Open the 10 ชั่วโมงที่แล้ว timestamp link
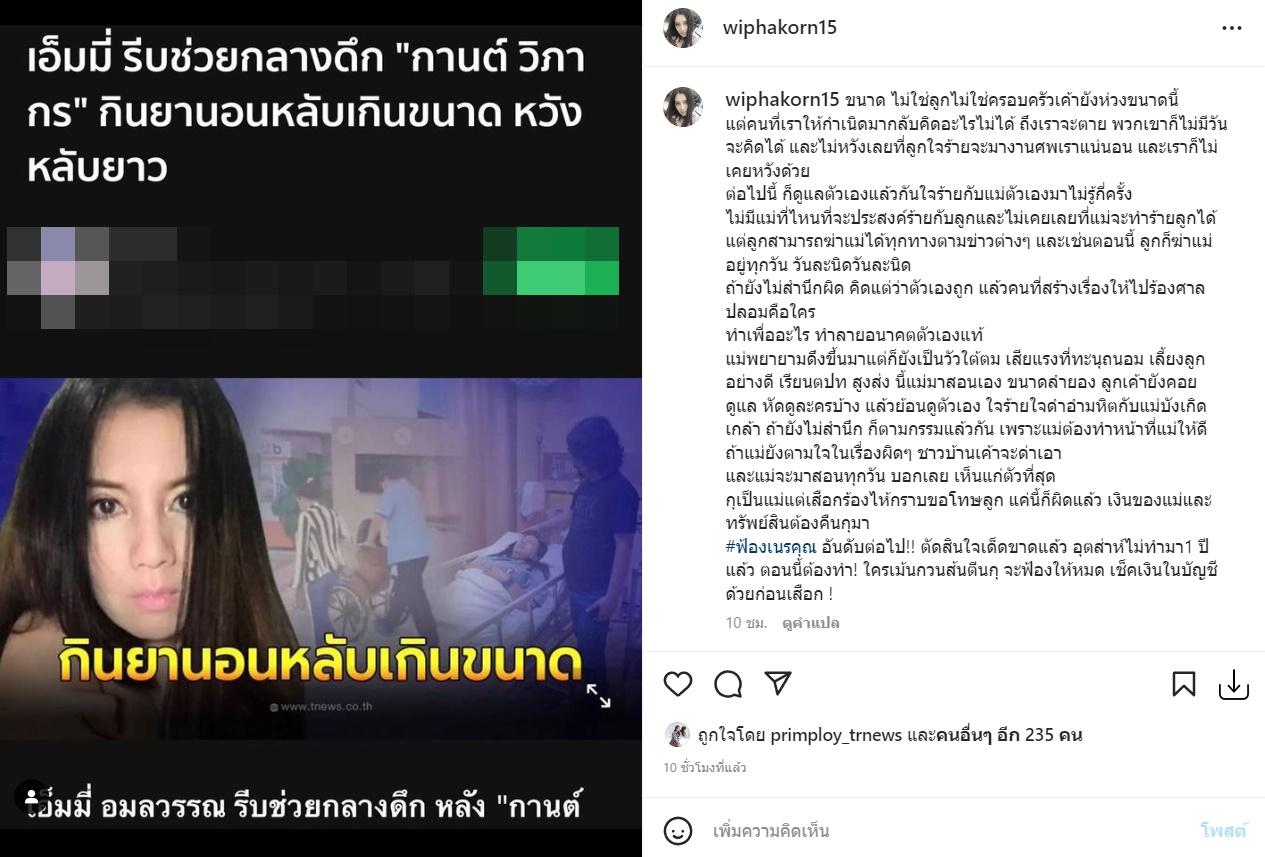This screenshot has height=857, width=1265. click(x=704, y=768)
